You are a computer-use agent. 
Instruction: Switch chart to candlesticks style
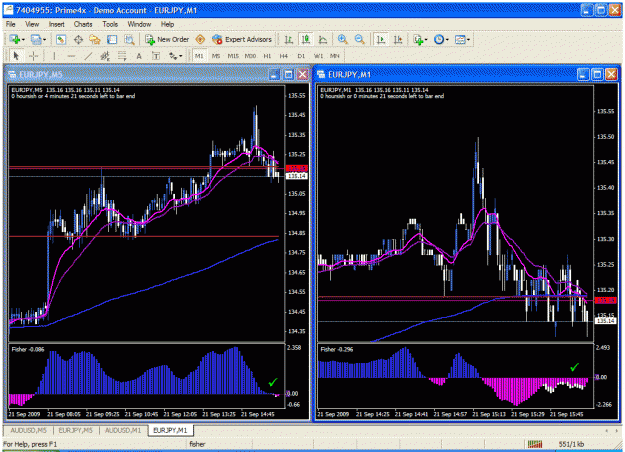click(306, 39)
